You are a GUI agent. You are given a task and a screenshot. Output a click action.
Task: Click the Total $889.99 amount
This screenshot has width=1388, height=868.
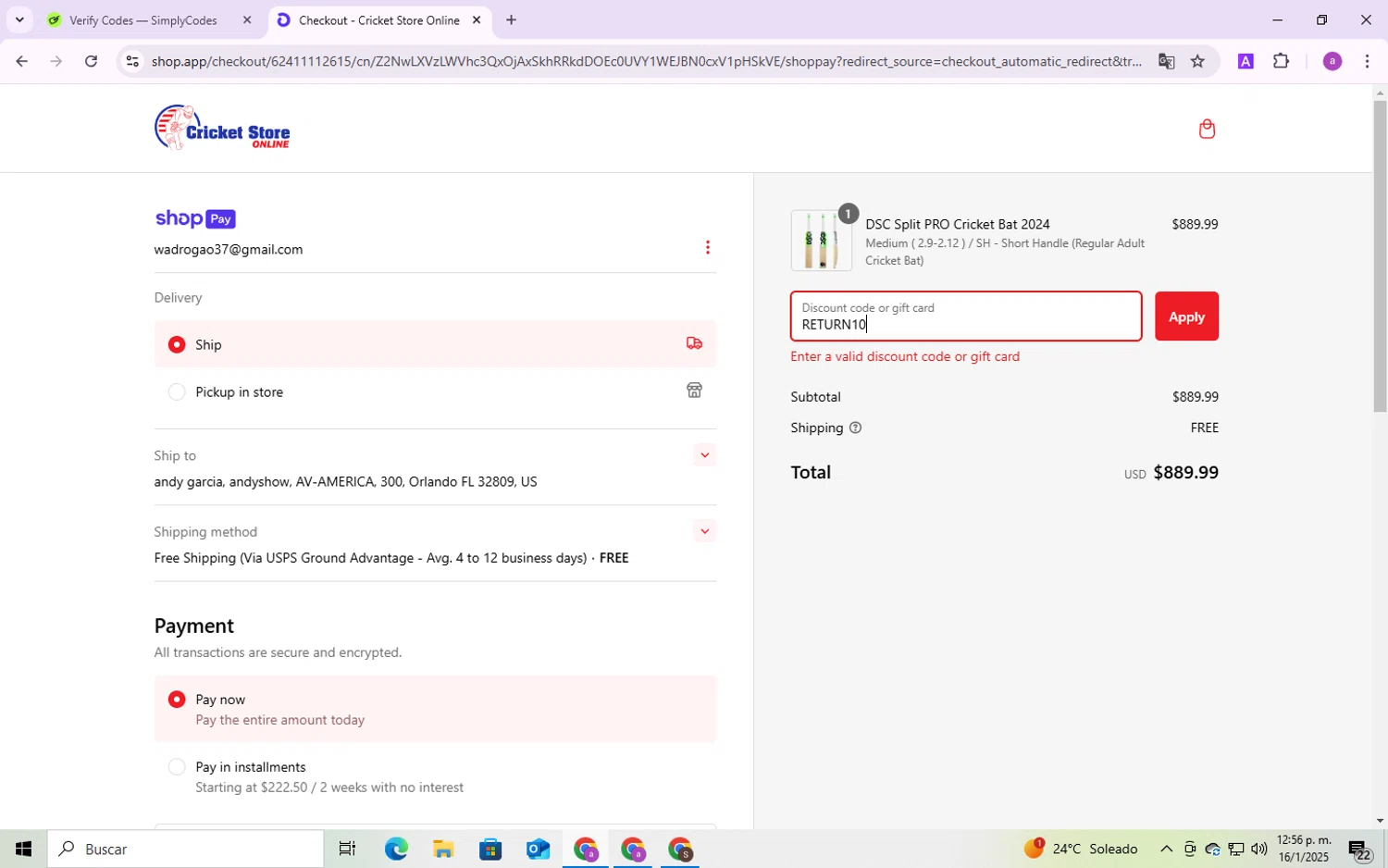[x=1185, y=472]
